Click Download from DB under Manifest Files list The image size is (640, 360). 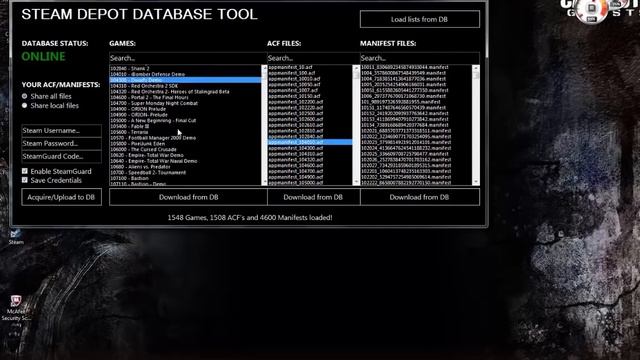(420, 197)
